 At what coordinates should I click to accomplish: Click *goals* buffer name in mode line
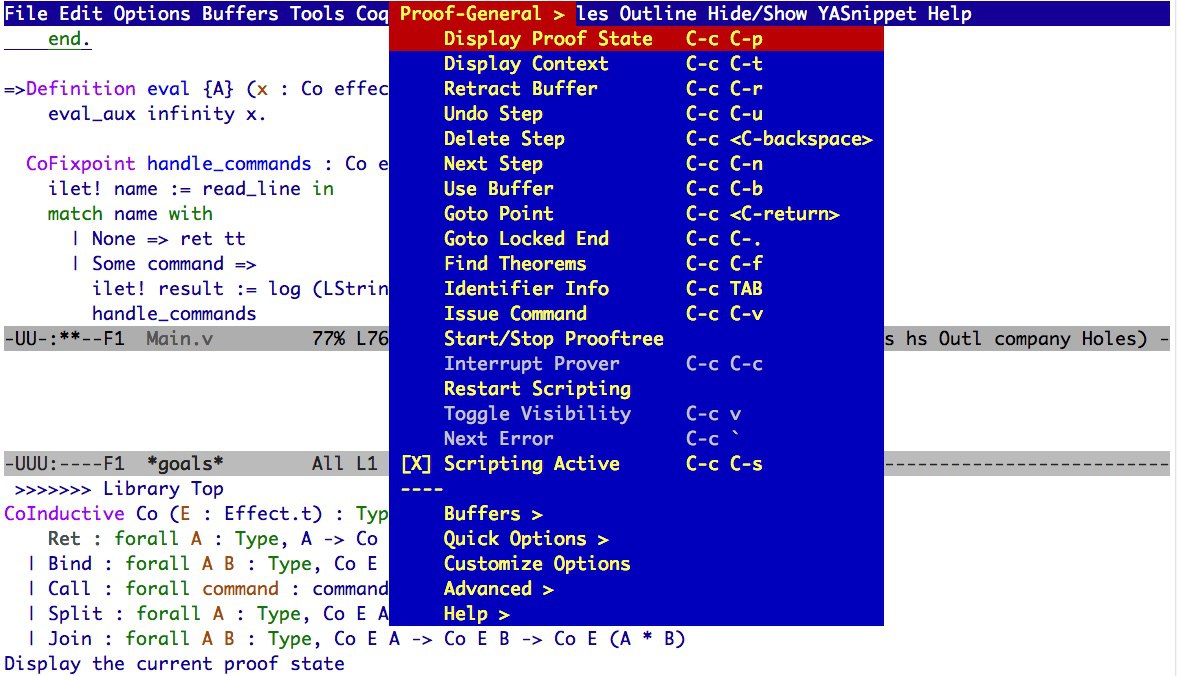[x=185, y=464]
